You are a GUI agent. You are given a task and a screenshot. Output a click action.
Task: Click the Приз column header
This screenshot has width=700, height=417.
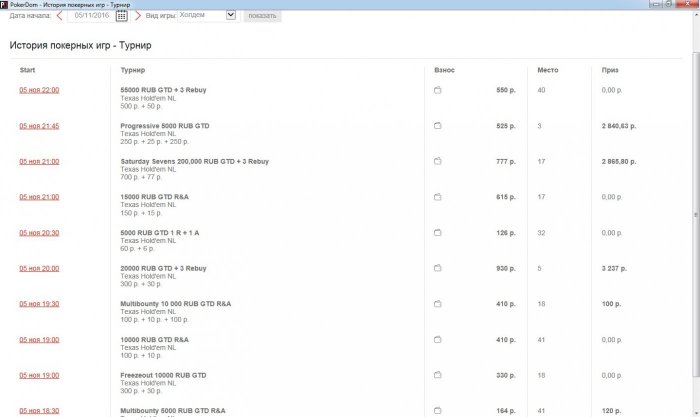610,70
